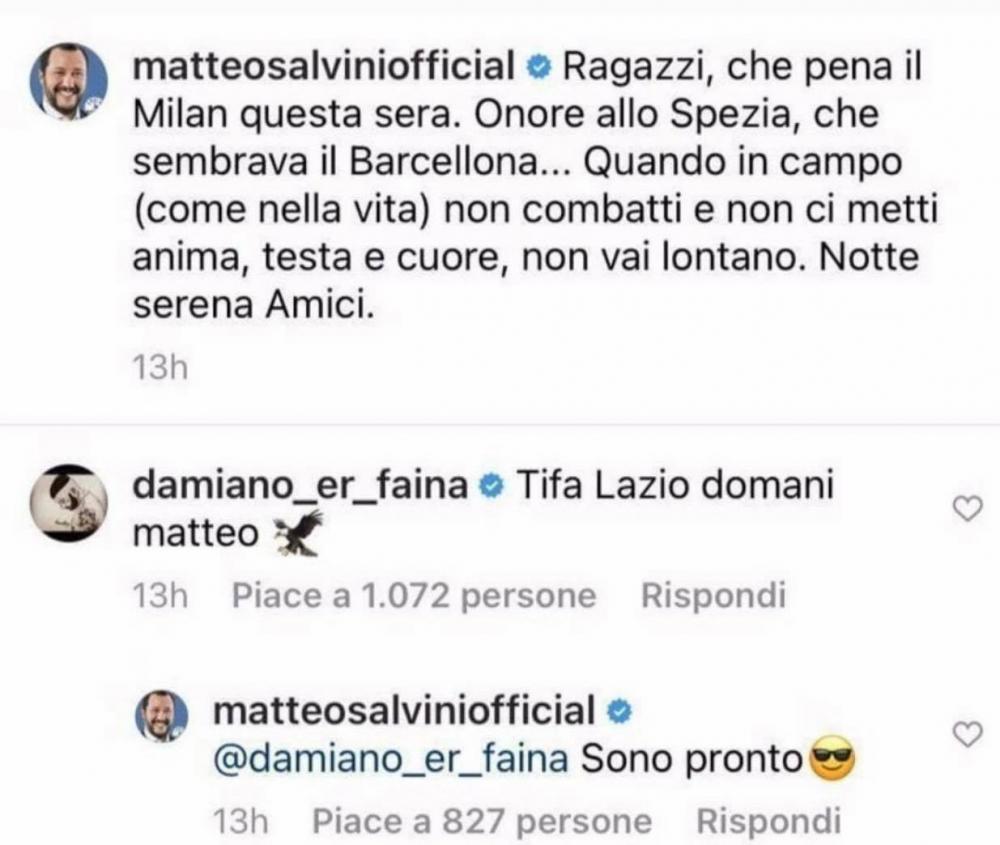Click the damiano_er_faina username
Image resolution: width=1000 pixels, height=845 pixels.
(x=300, y=485)
